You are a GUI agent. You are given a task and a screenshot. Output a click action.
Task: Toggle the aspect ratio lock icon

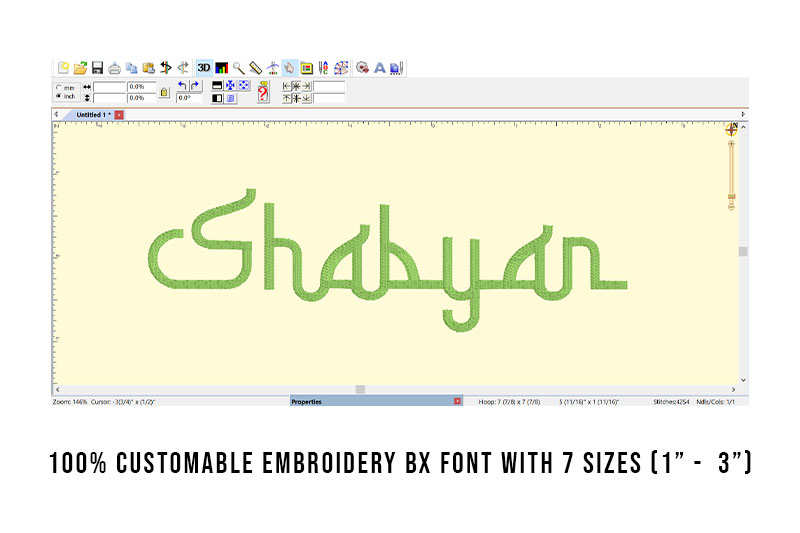click(x=164, y=92)
